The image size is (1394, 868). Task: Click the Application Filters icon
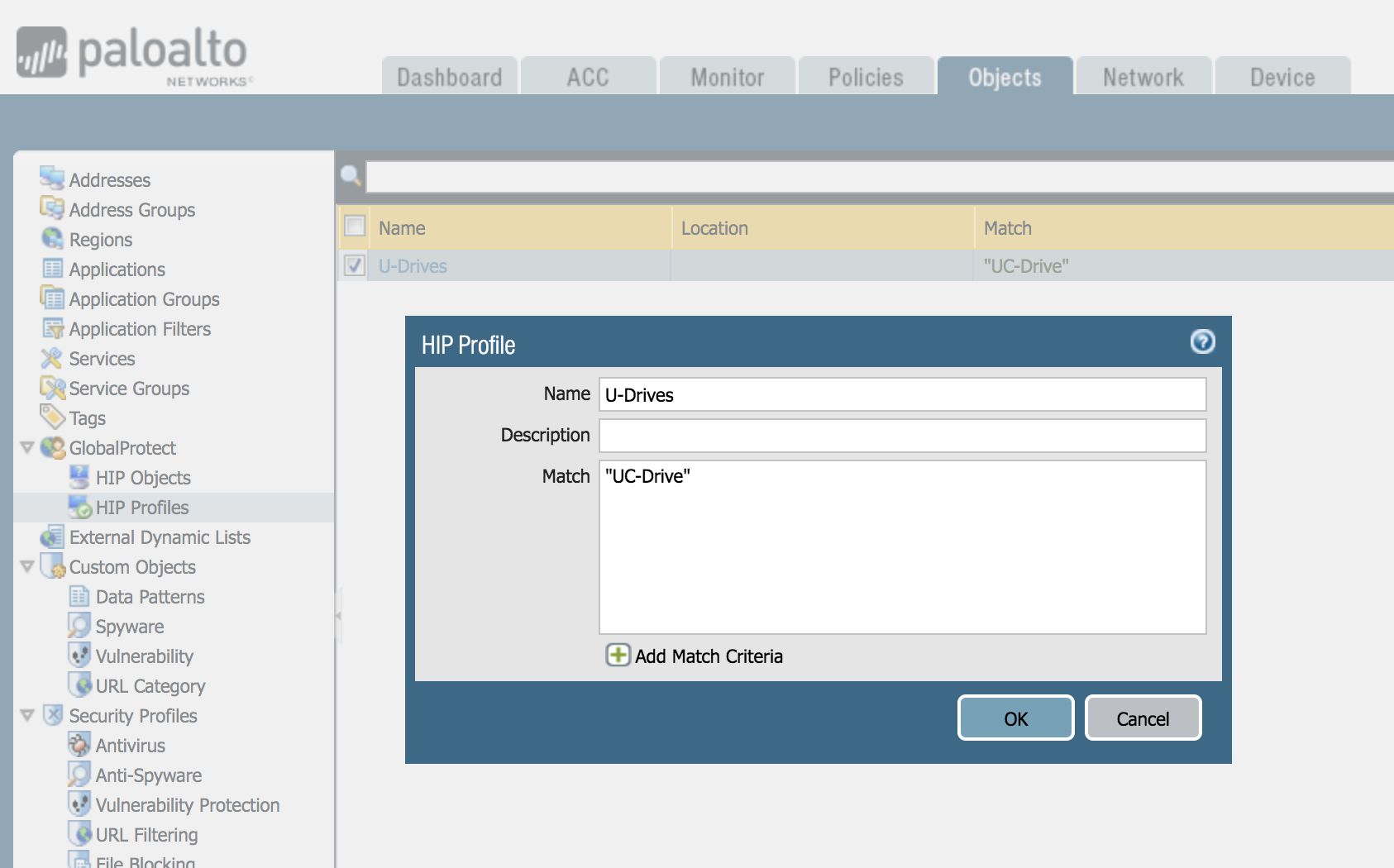pyautogui.click(x=52, y=328)
